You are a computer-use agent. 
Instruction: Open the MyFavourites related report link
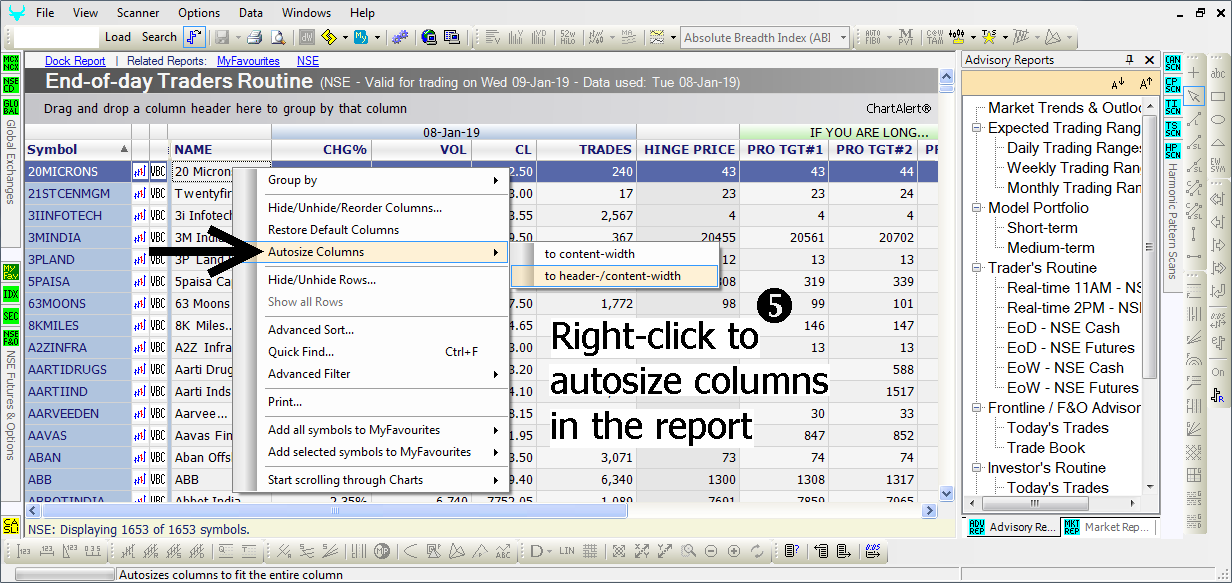click(250, 61)
